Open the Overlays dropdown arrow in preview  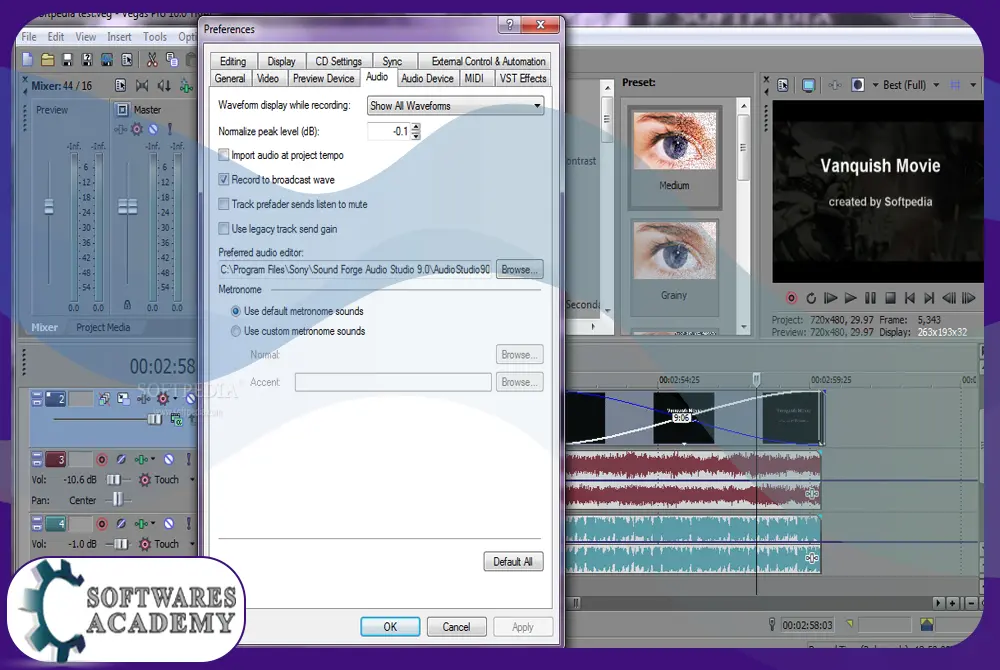(973, 85)
